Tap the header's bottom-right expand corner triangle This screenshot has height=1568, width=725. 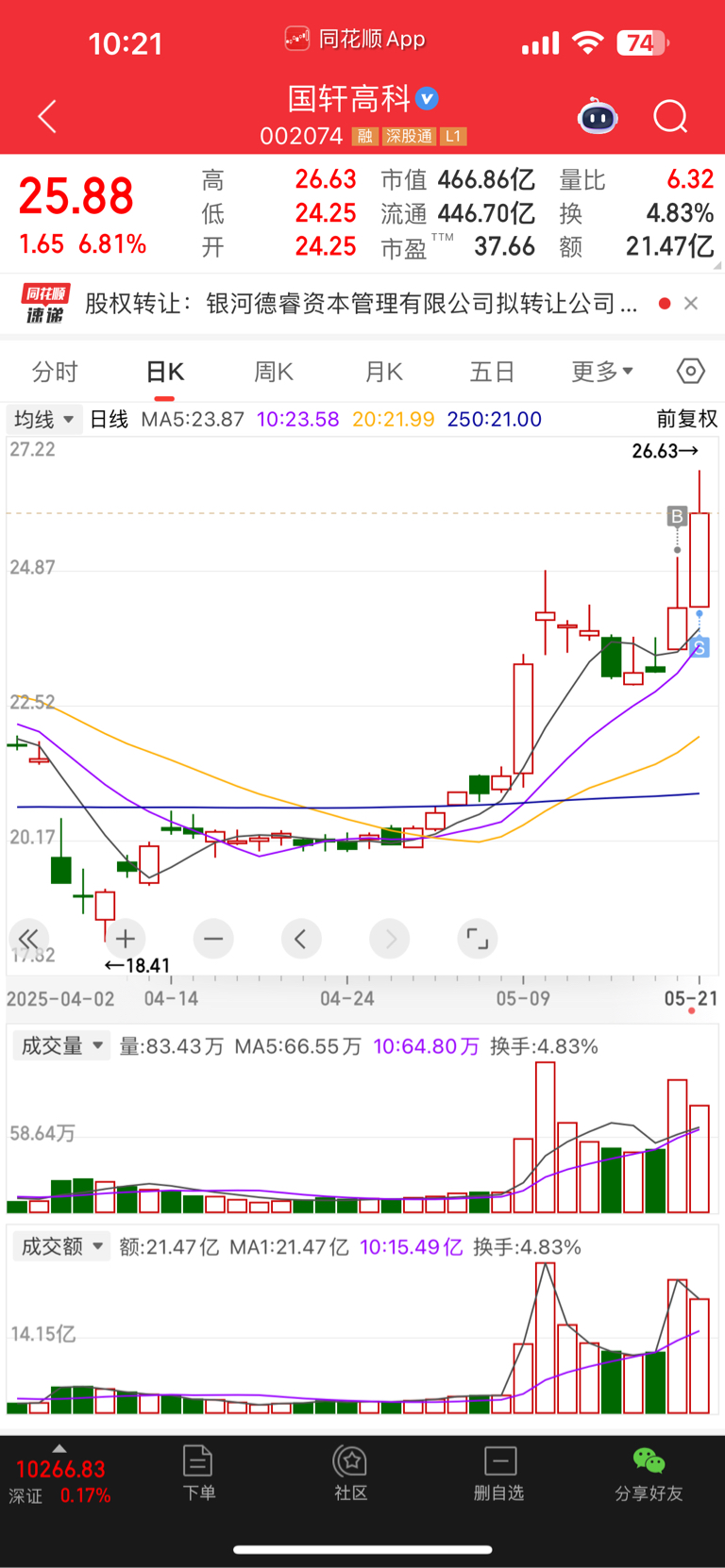[x=717, y=265]
